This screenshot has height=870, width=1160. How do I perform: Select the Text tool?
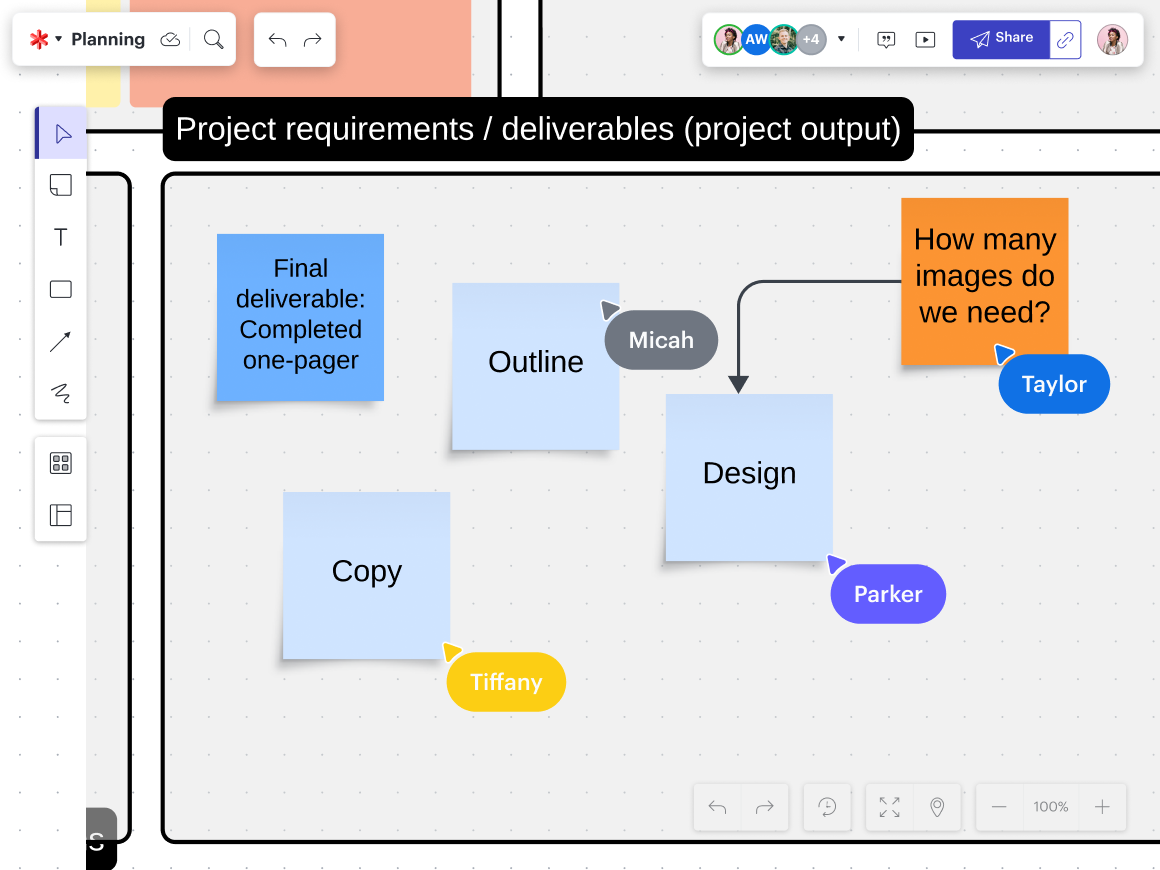coord(61,237)
